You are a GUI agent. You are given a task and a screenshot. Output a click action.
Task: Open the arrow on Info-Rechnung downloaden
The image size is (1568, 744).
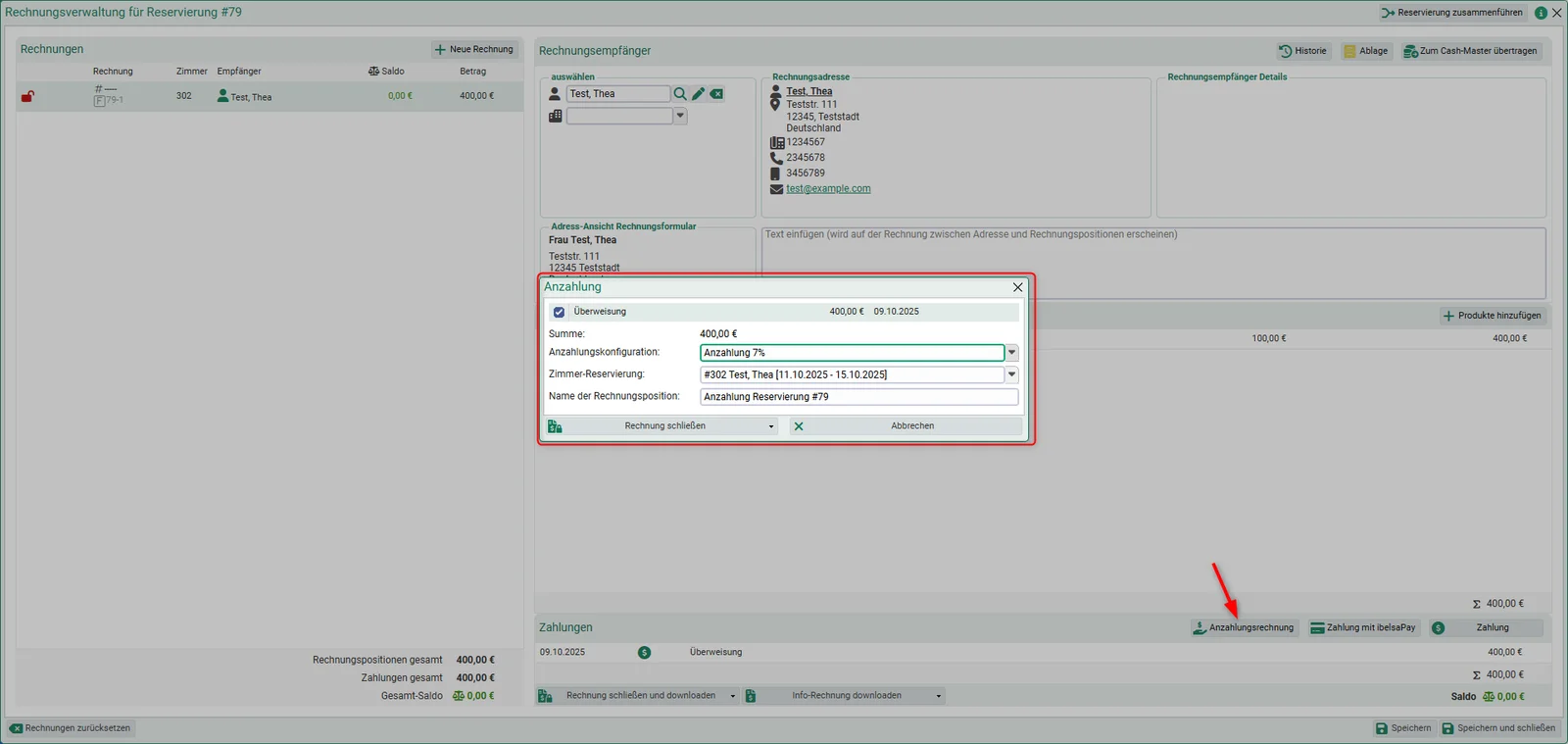click(939, 696)
